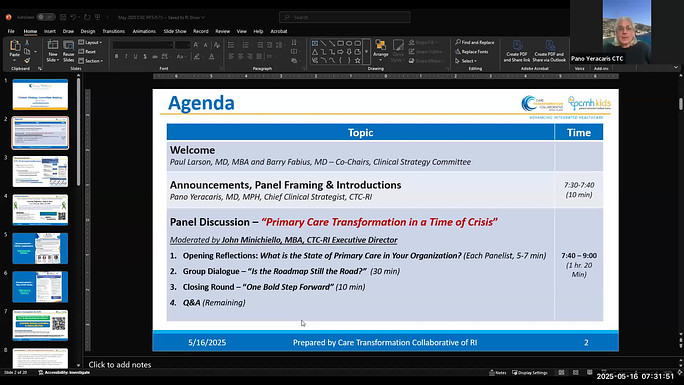Image resolution: width=684 pixels, height=385 pixels.
Task: Toggle text Shadow formatting
Action: 145,57
